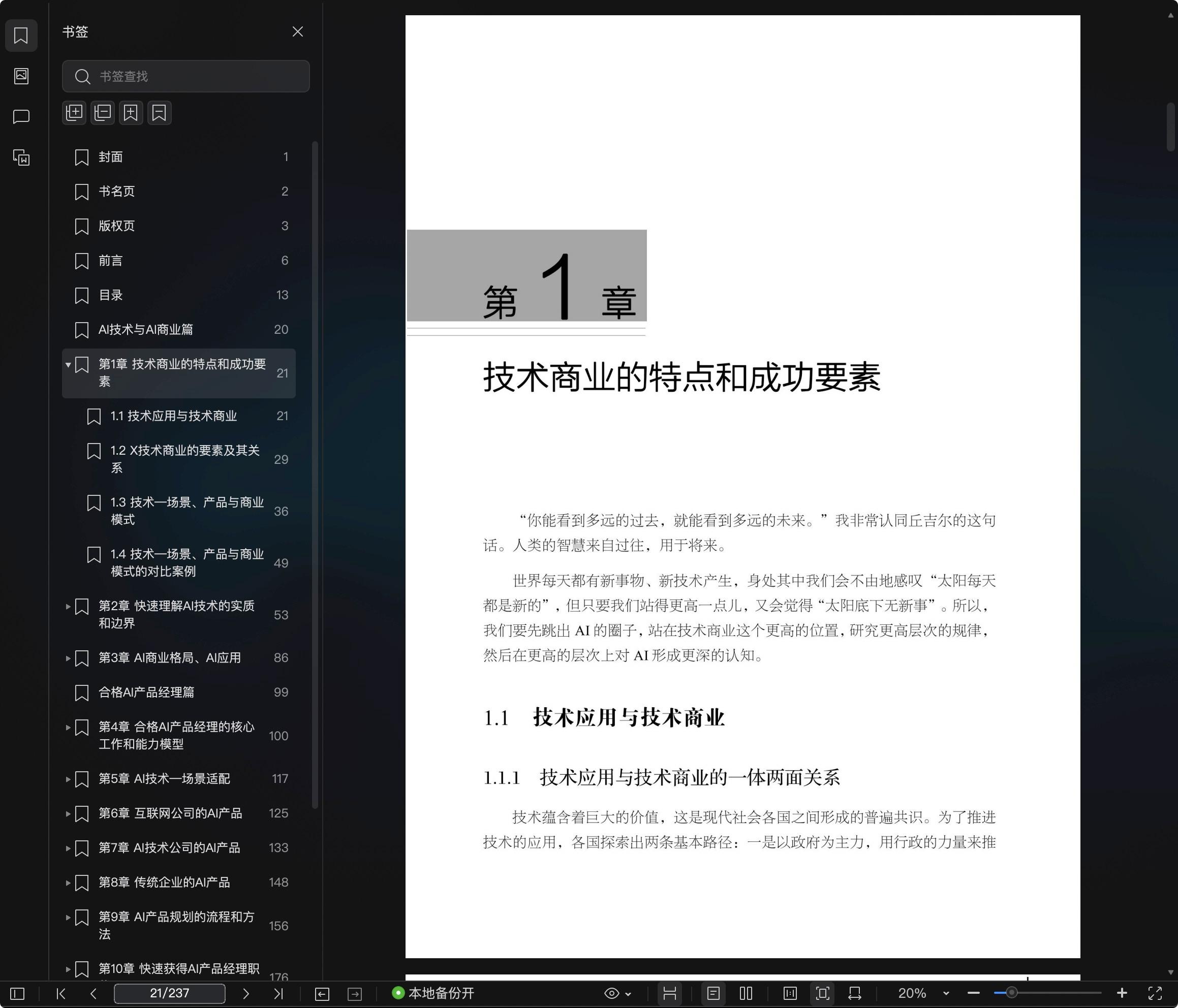The image size is (1178, 1008).
Task: Open the comments panel icon
Action: [x=21, y=117]
